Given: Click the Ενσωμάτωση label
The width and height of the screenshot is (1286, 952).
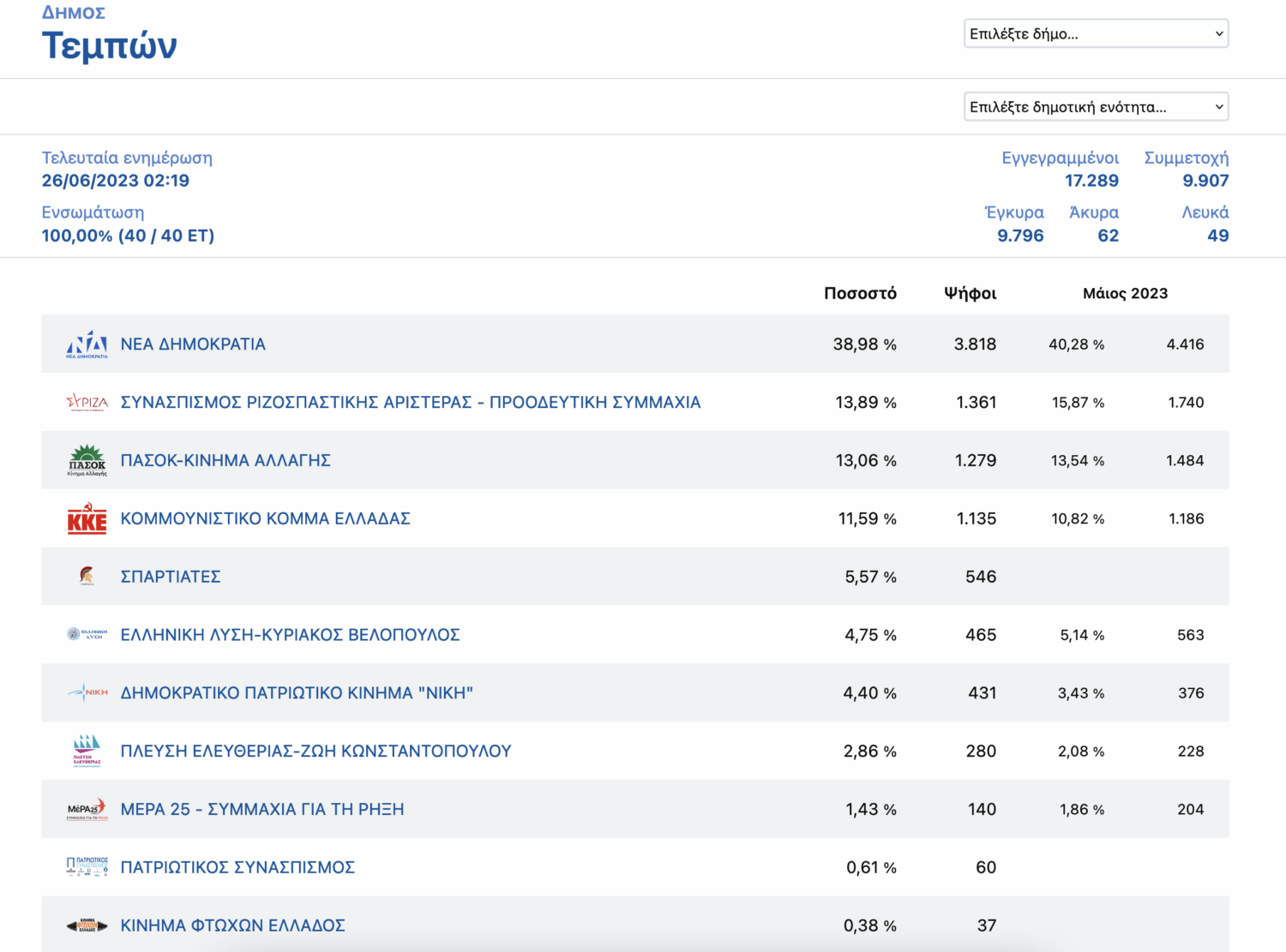Looking at the screenshot, I should 93,213.
